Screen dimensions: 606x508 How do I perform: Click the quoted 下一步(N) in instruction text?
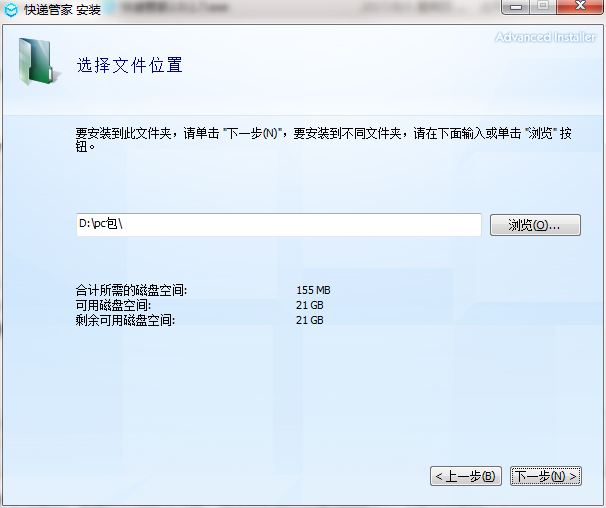(254, 132)
